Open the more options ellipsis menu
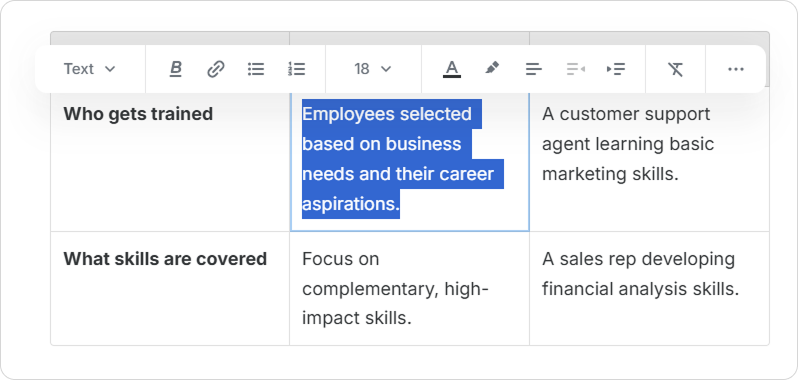Viewport: 798px width, 380px height. 736,69
